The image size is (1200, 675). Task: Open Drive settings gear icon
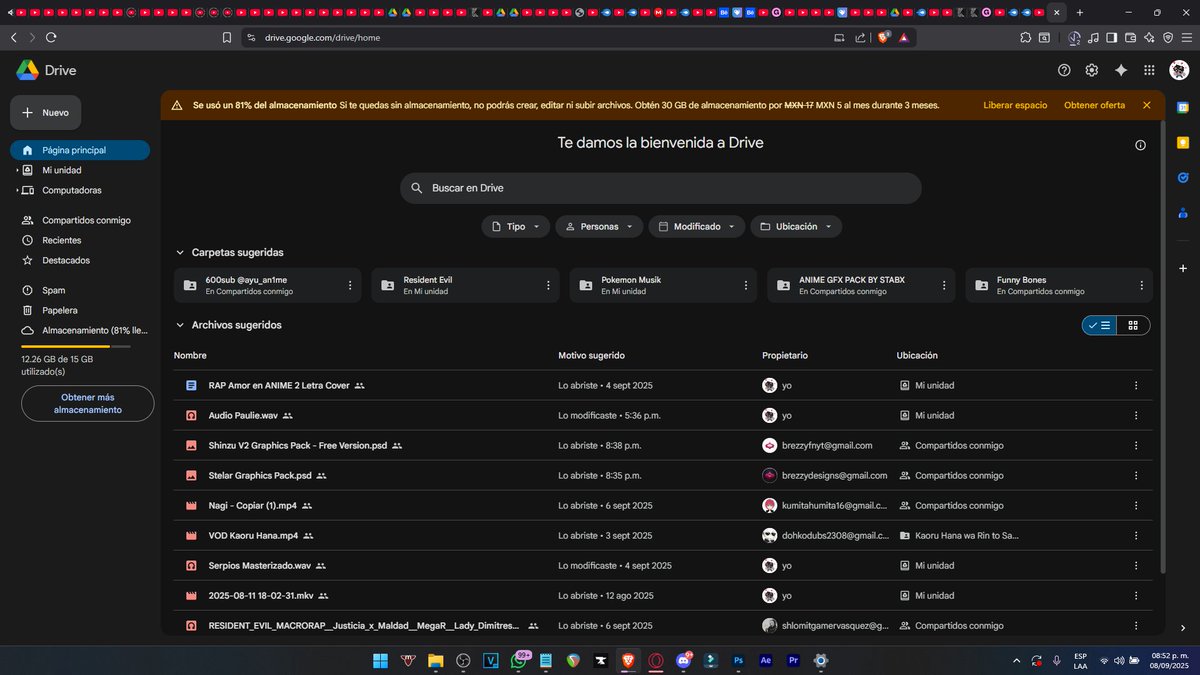[1092, 70]
